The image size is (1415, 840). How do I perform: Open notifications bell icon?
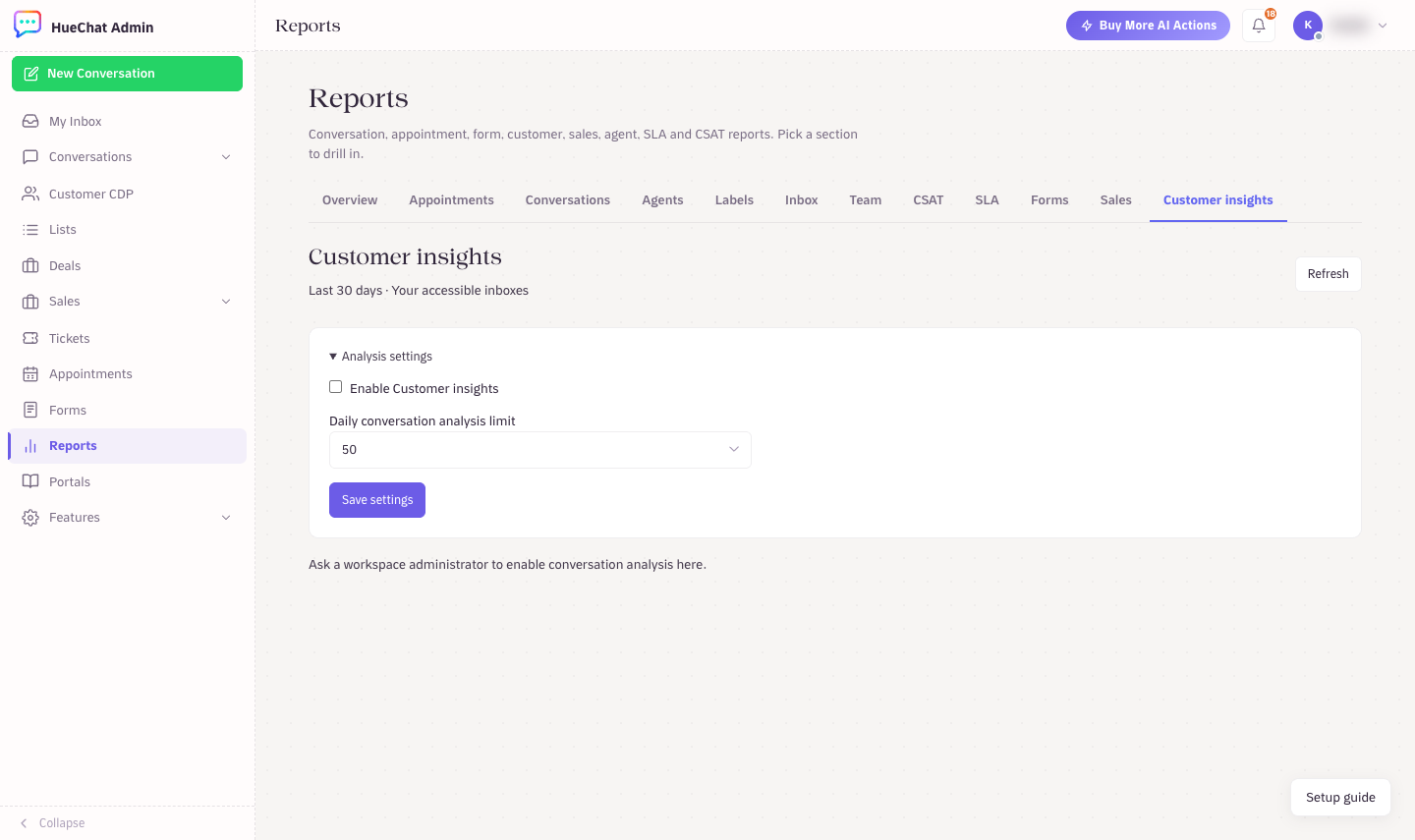(x=1259, y=26)
